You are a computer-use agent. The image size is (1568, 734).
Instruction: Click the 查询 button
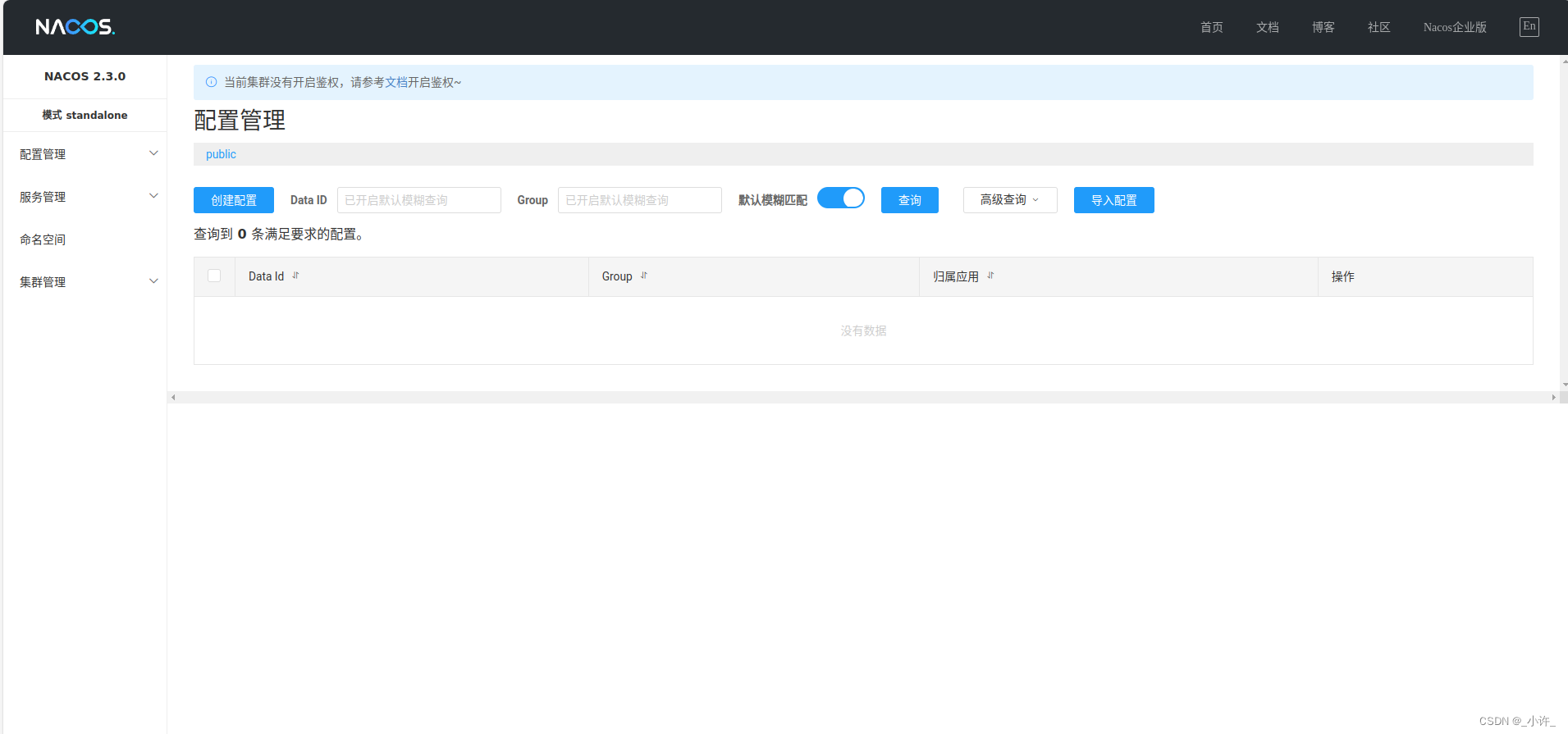click(910, 200)
